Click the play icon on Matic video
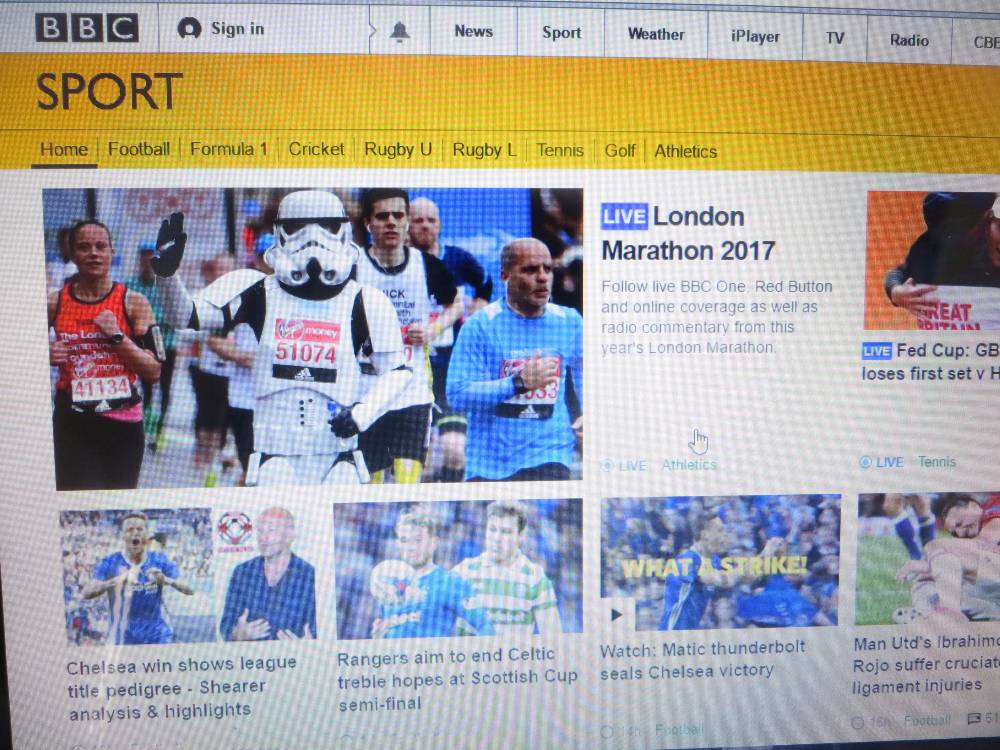Image resolution: width=1000 pixels, height=750 pixels. pos(617,614)
